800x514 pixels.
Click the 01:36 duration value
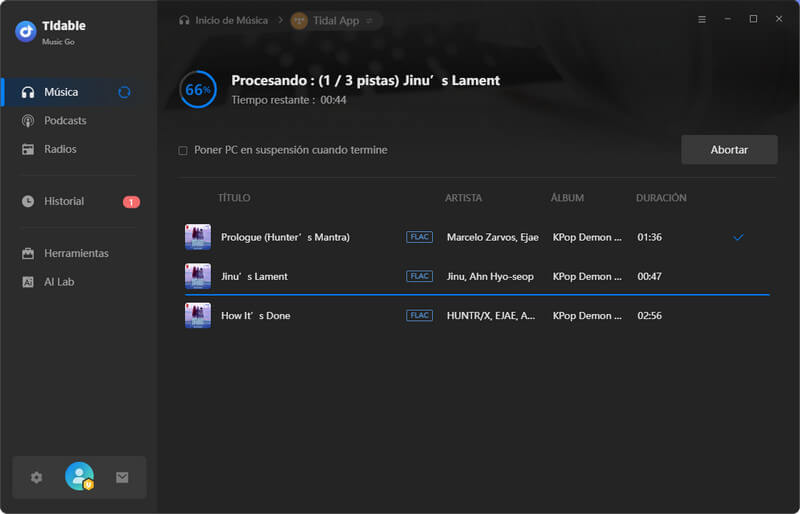pos(649,237)
